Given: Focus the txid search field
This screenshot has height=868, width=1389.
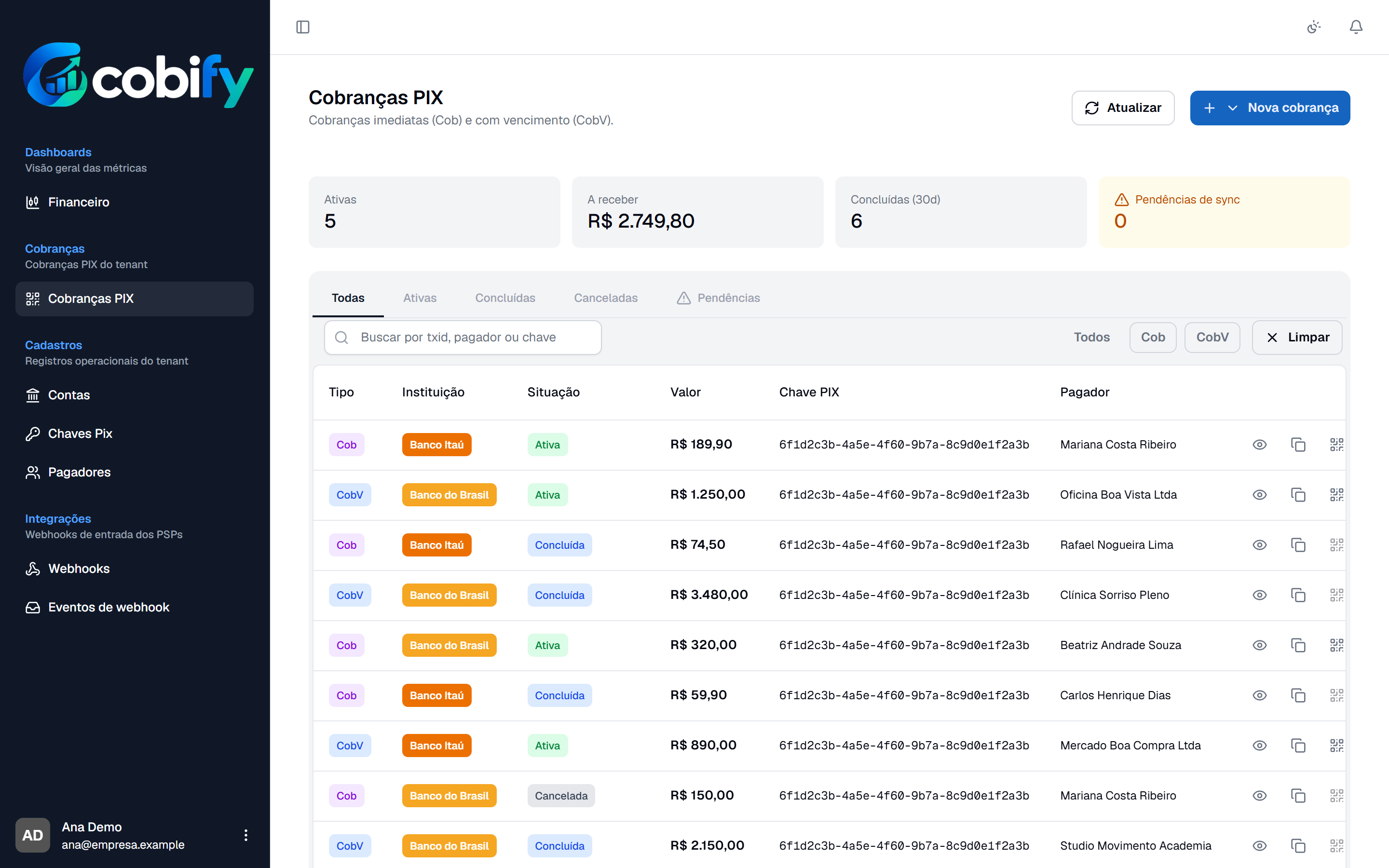Looking at the screenshot, I should coord(463,338).
